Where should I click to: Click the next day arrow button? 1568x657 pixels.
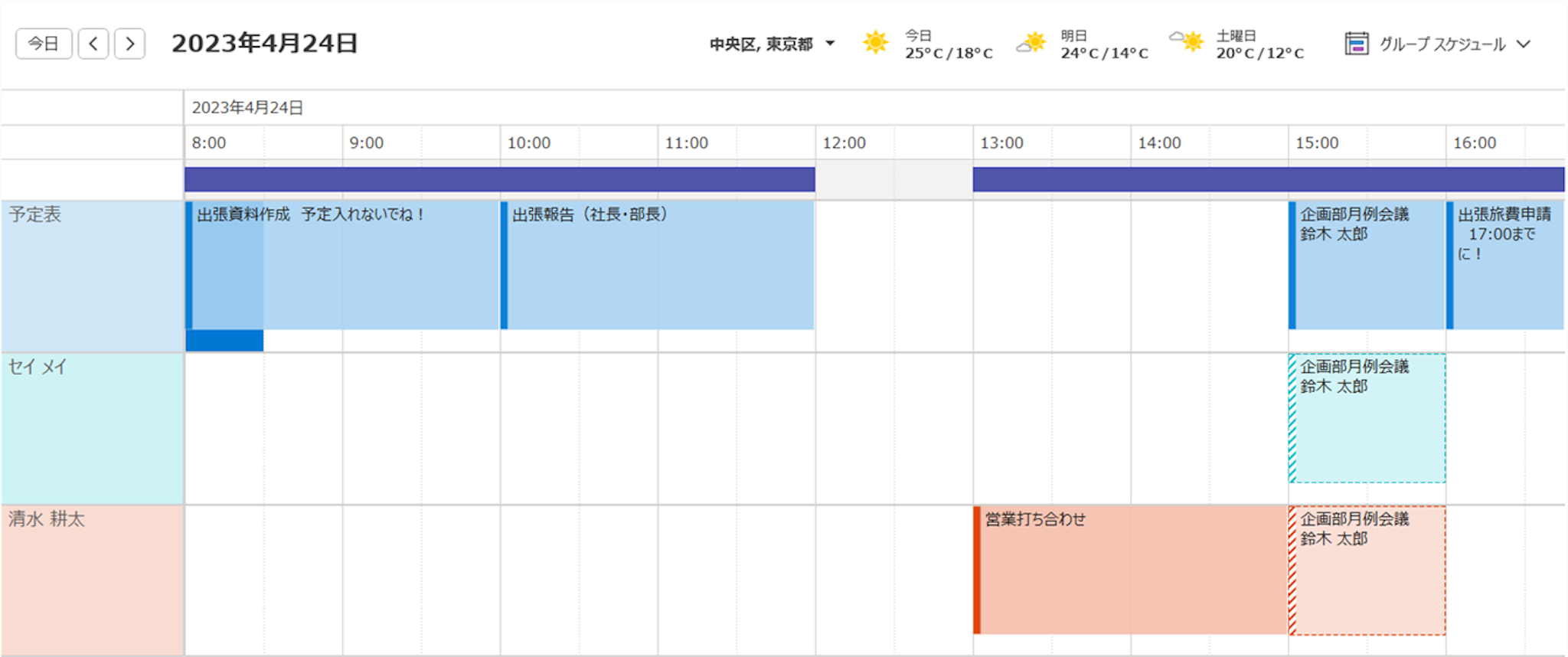[x=130, y=44]
